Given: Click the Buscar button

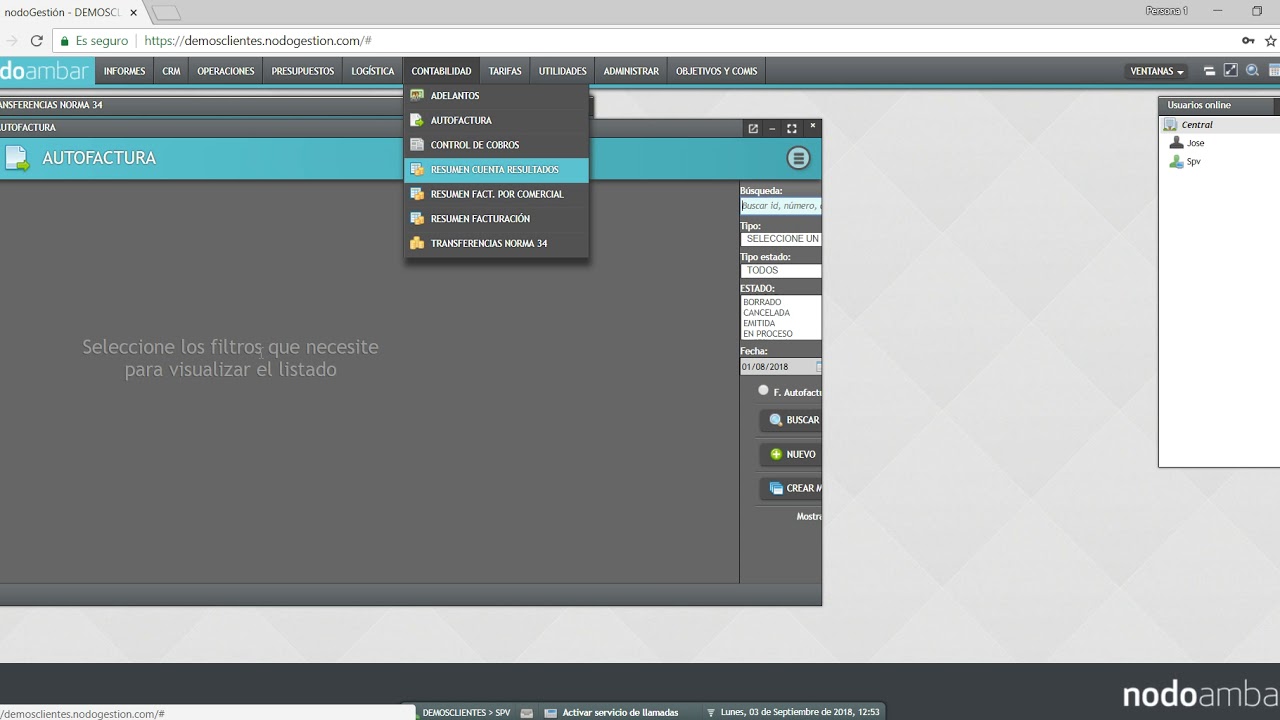Looking at the screenshot, I should 791,421.
